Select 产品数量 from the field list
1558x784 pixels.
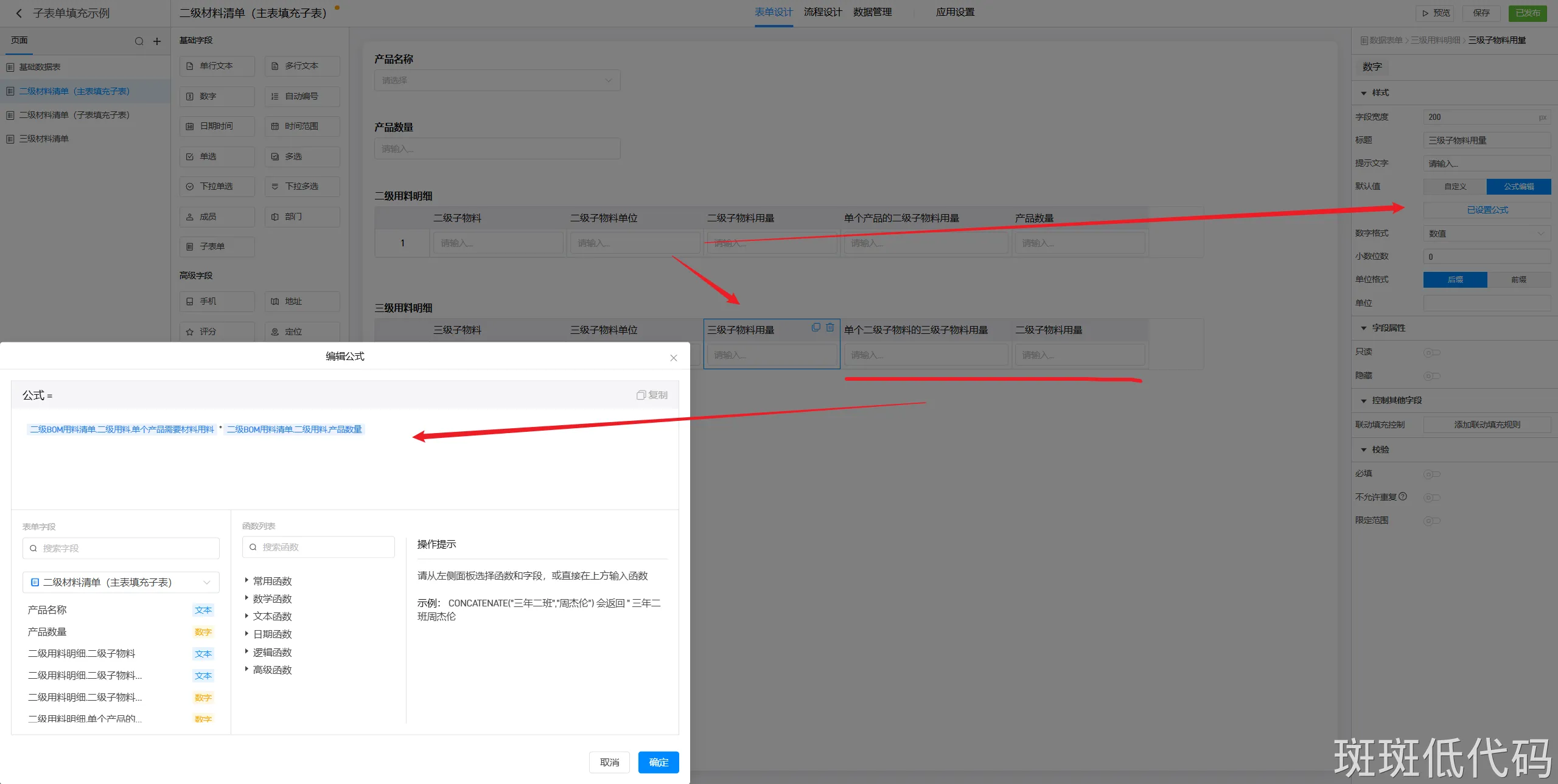pyautogui.click(x=47, y=631)
